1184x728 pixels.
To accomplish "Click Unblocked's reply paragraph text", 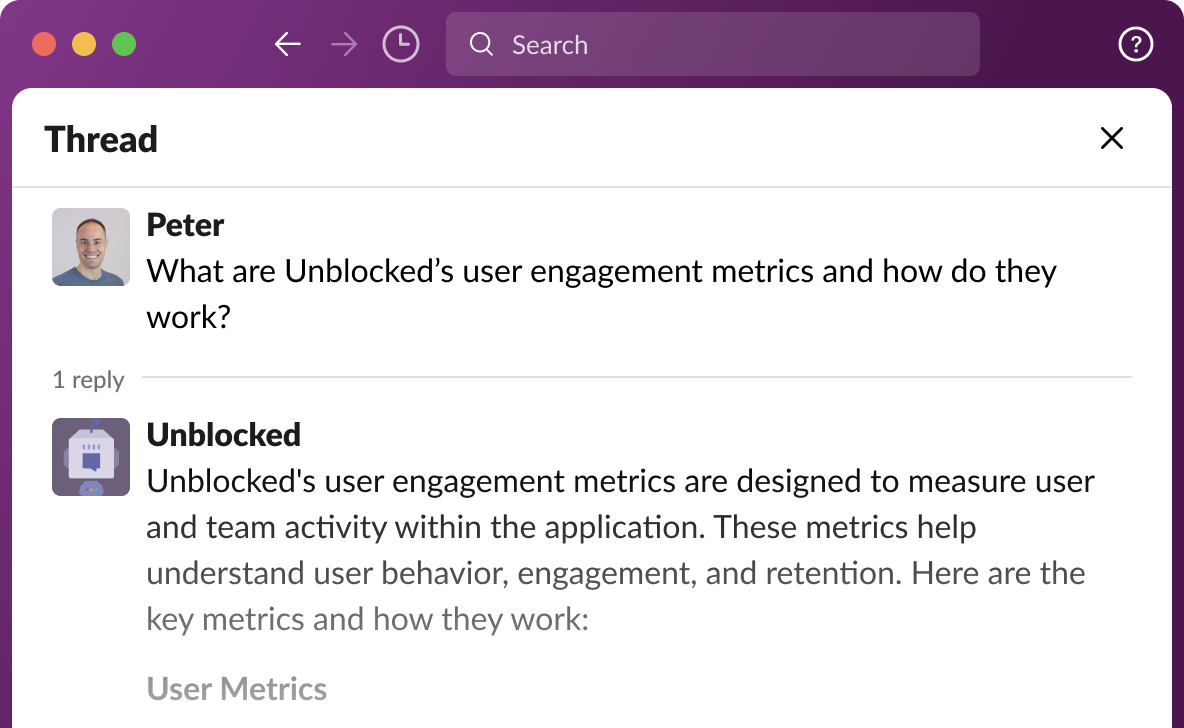I will [x=620, y=527].
